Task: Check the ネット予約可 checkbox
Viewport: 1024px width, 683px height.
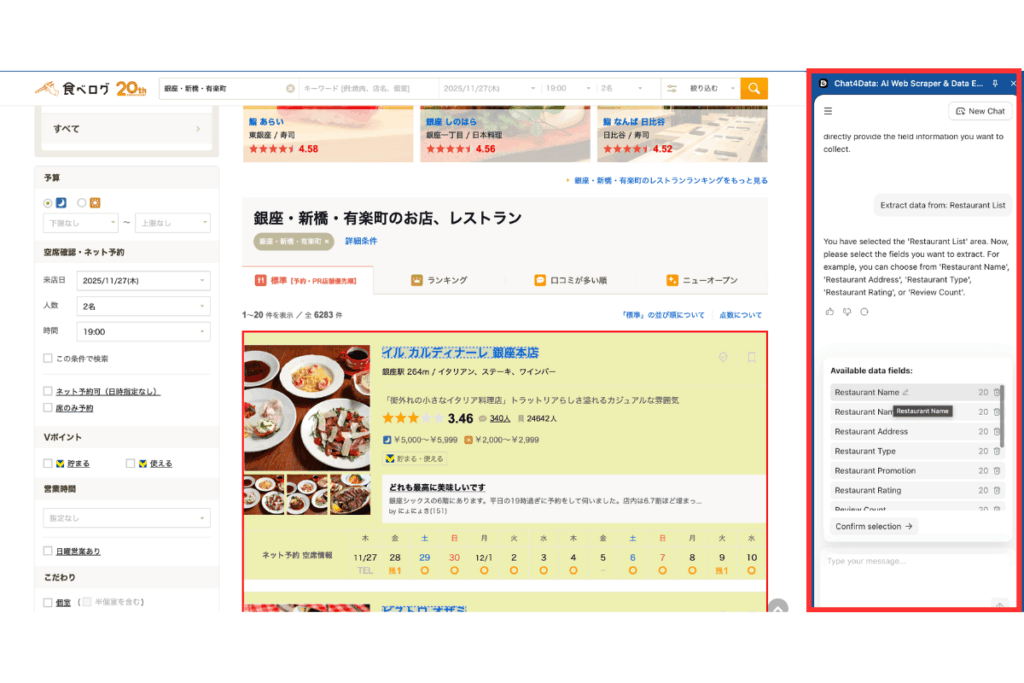Action: tap(48, 391)
